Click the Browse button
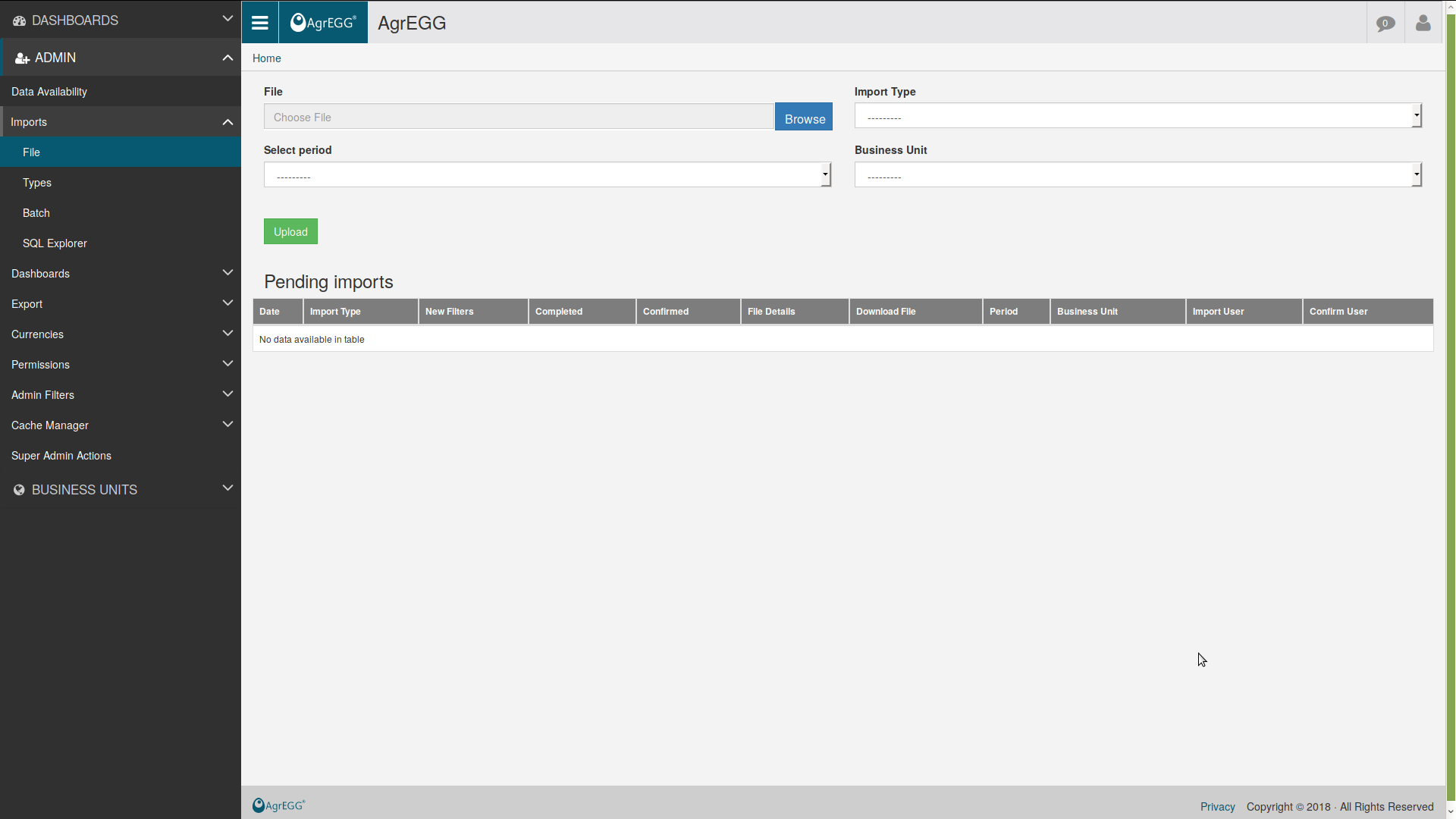 click(804, 117)
